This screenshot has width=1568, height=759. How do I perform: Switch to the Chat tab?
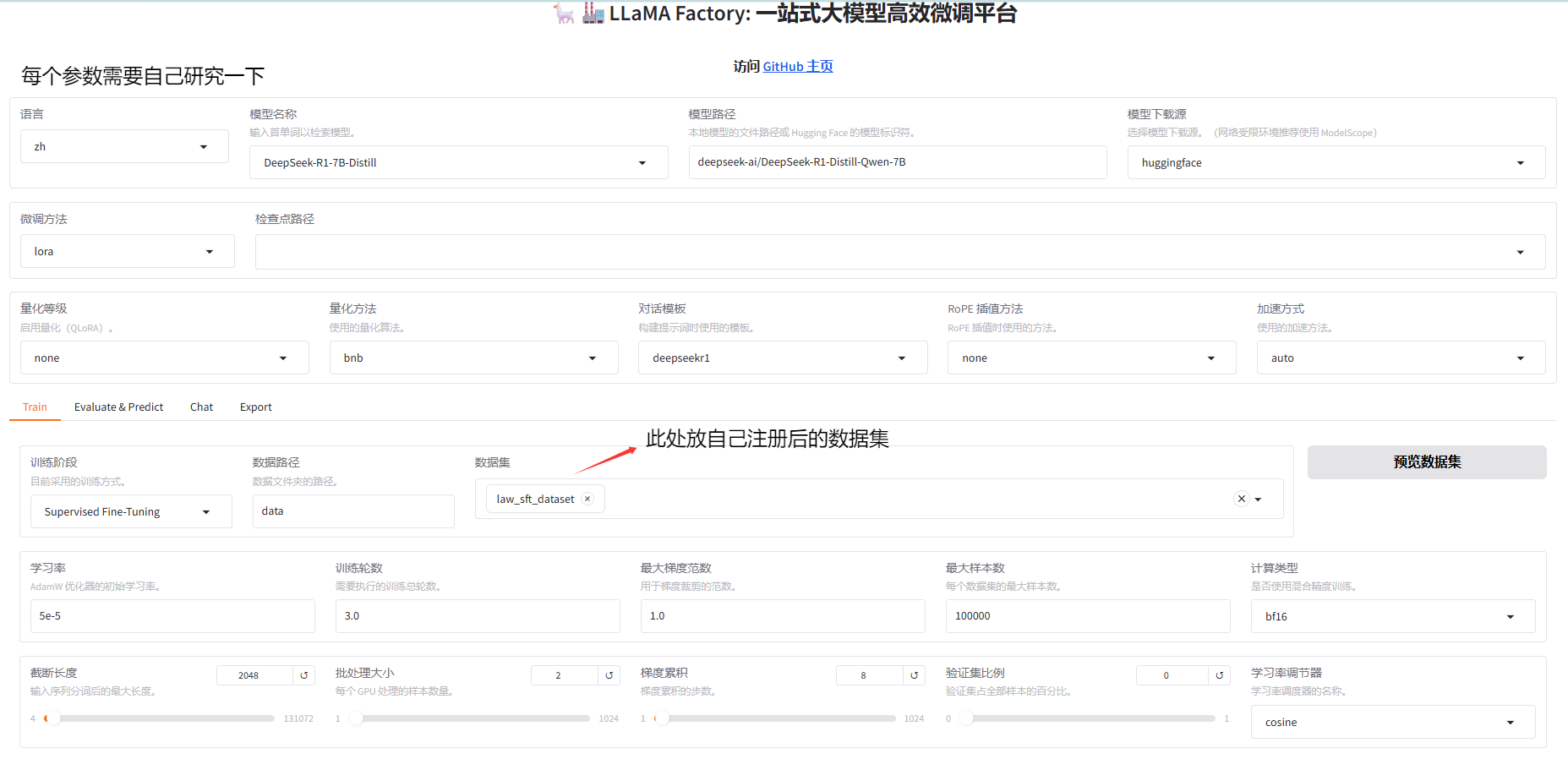click(201, 407)
